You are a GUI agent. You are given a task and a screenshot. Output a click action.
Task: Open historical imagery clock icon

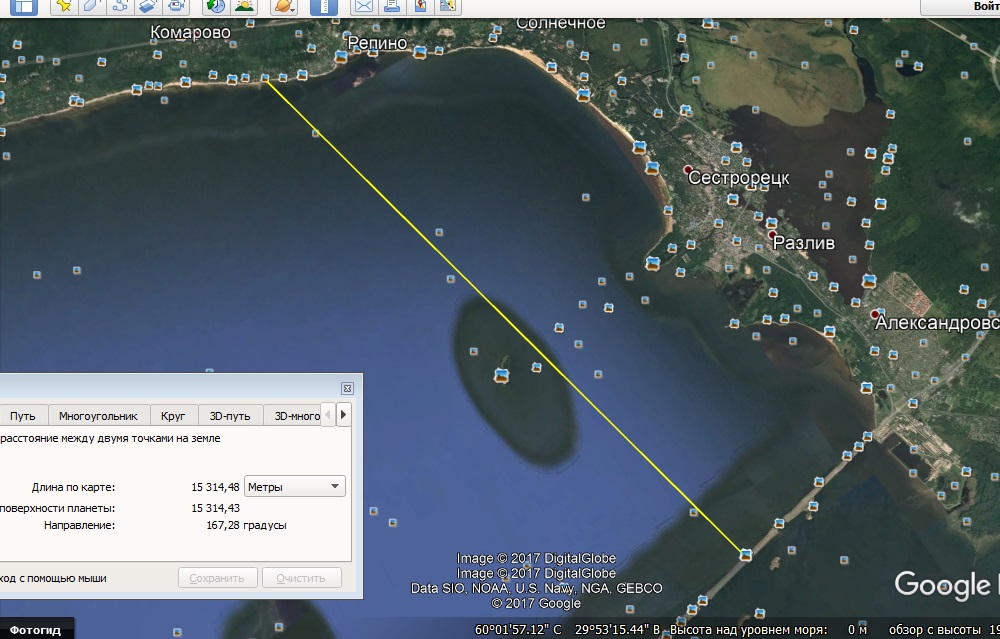click(215, 6)
